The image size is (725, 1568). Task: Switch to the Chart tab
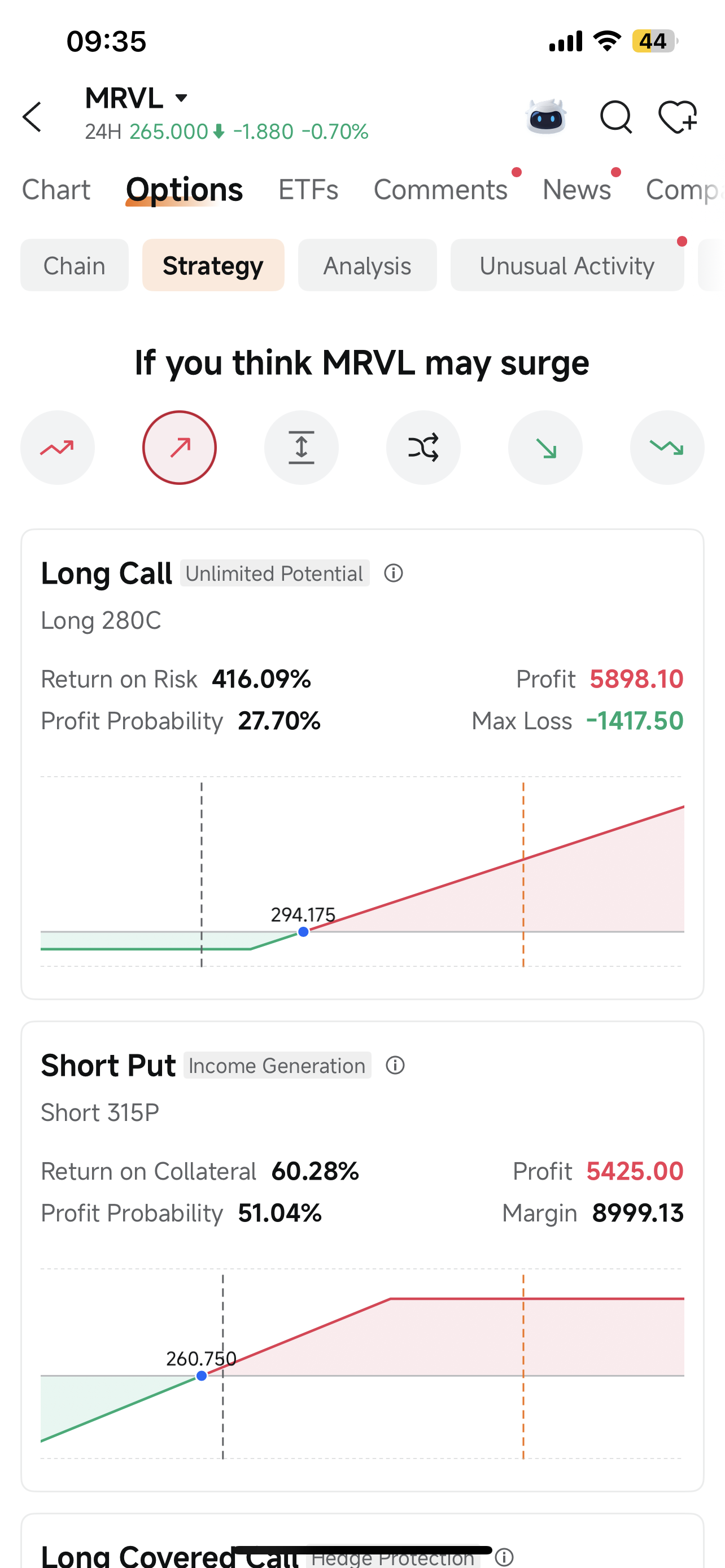56,190
